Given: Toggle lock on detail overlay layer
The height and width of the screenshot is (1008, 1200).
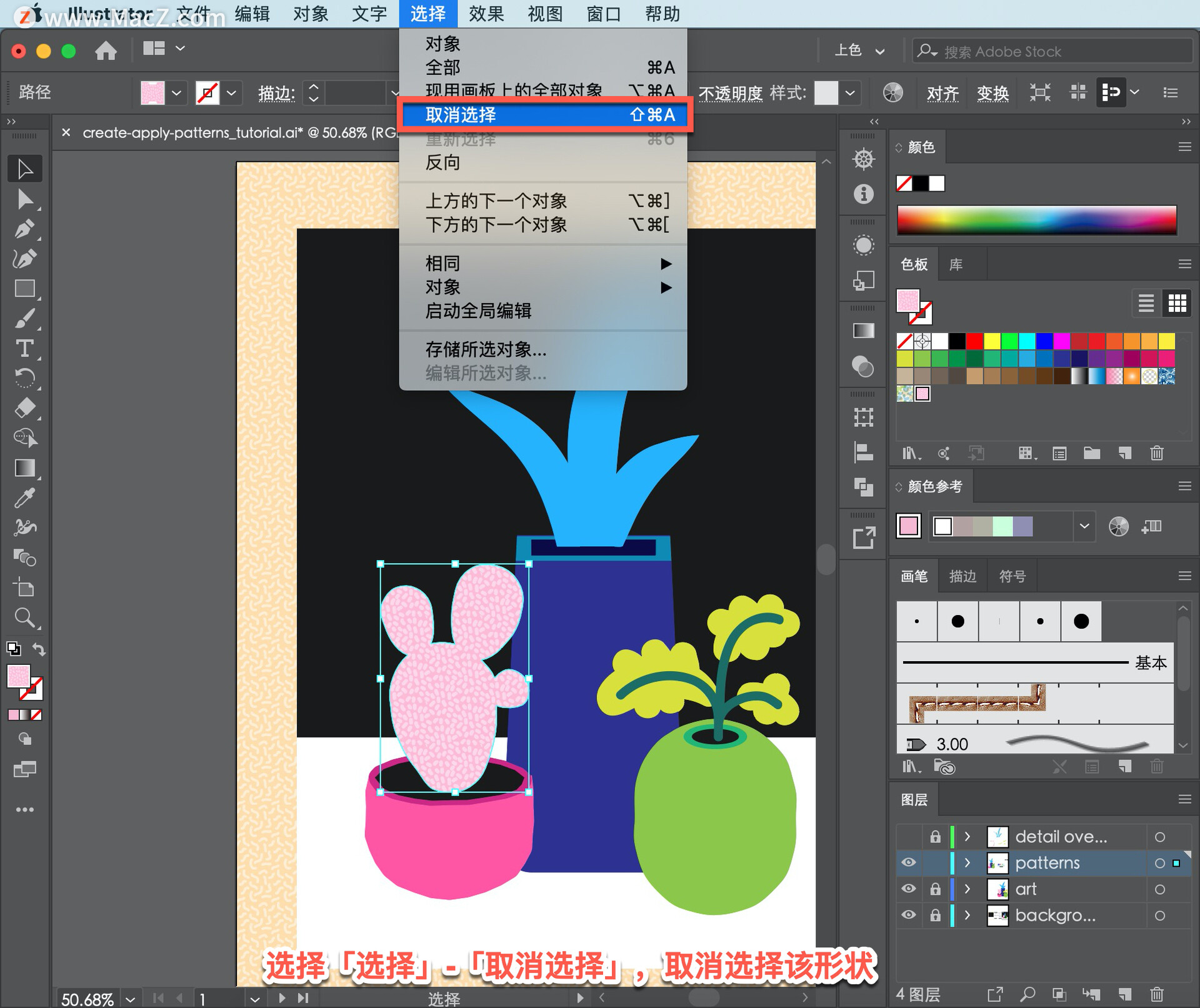Looking at the screenshot, I should [x=935, y=837].
